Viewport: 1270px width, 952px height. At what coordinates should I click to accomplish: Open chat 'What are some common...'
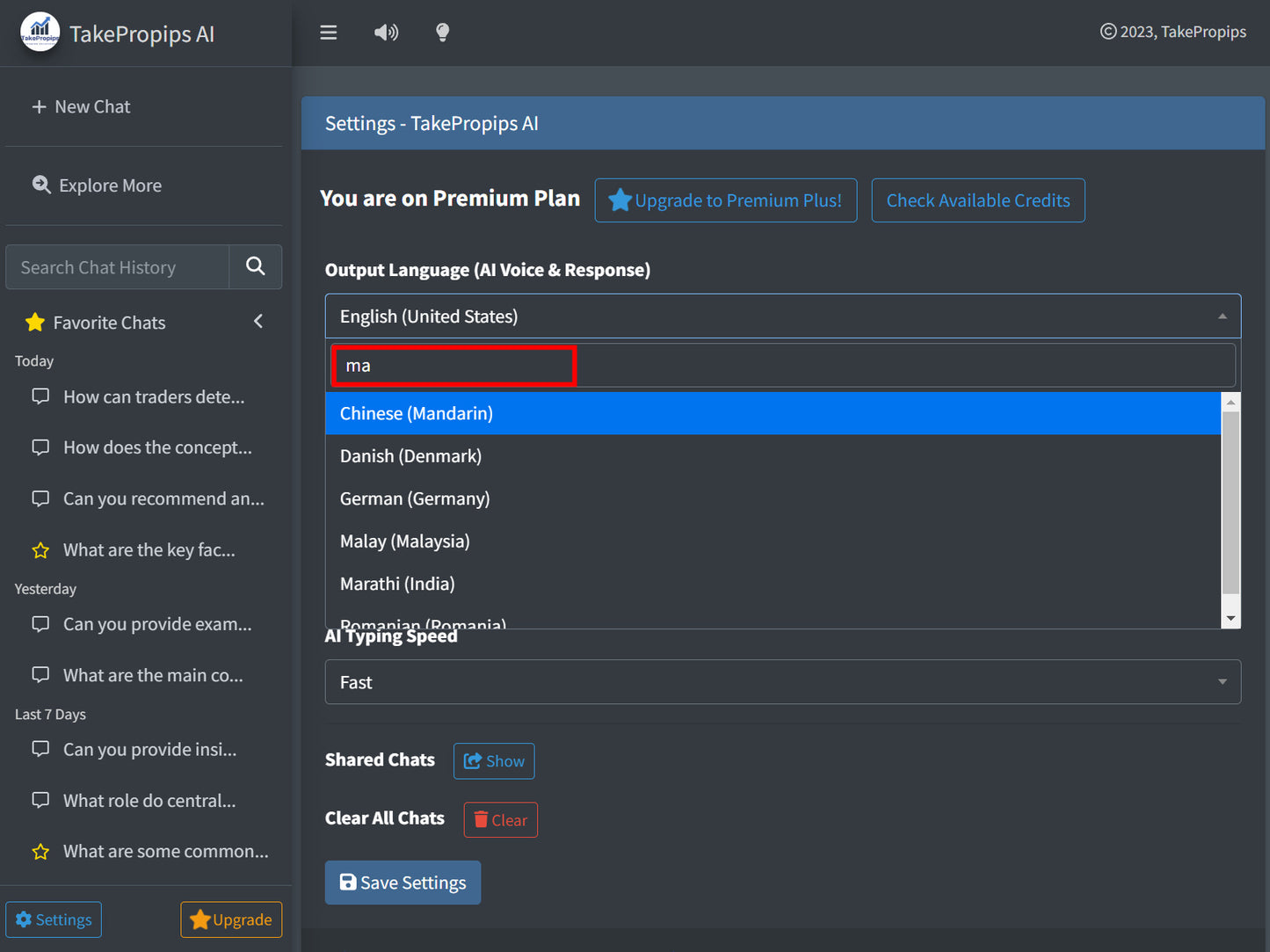[x=166, y=852]
